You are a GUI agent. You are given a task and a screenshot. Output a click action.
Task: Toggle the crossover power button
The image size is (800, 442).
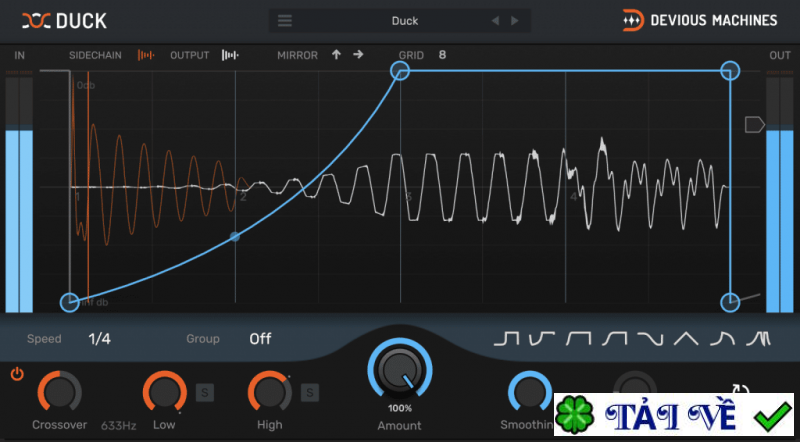click(17, 374)
